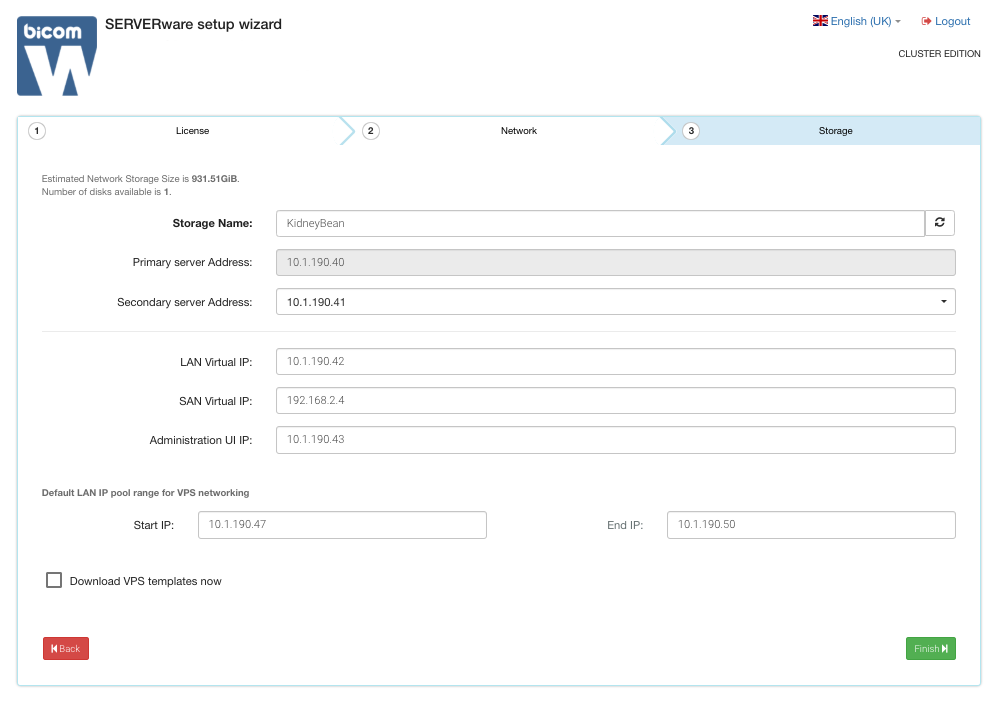Click the Download VPS templates now label
The image size is (996, 704).
(145, 581)
